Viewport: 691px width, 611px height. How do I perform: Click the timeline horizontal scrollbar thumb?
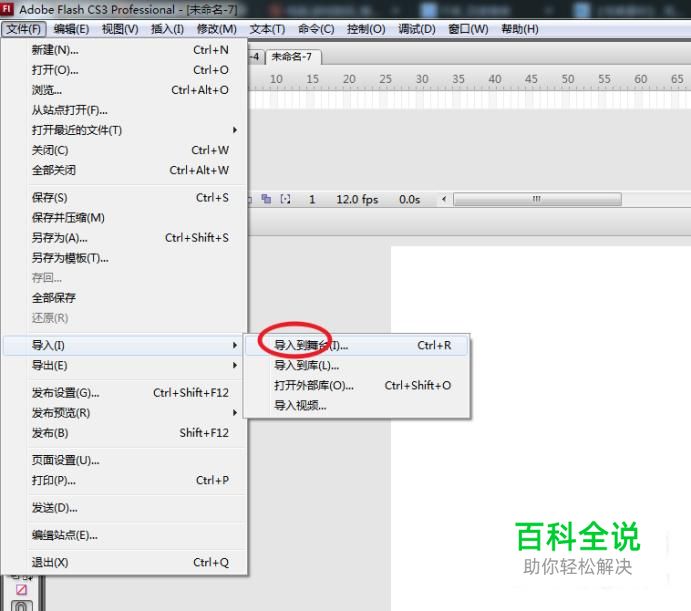(537, 199)
